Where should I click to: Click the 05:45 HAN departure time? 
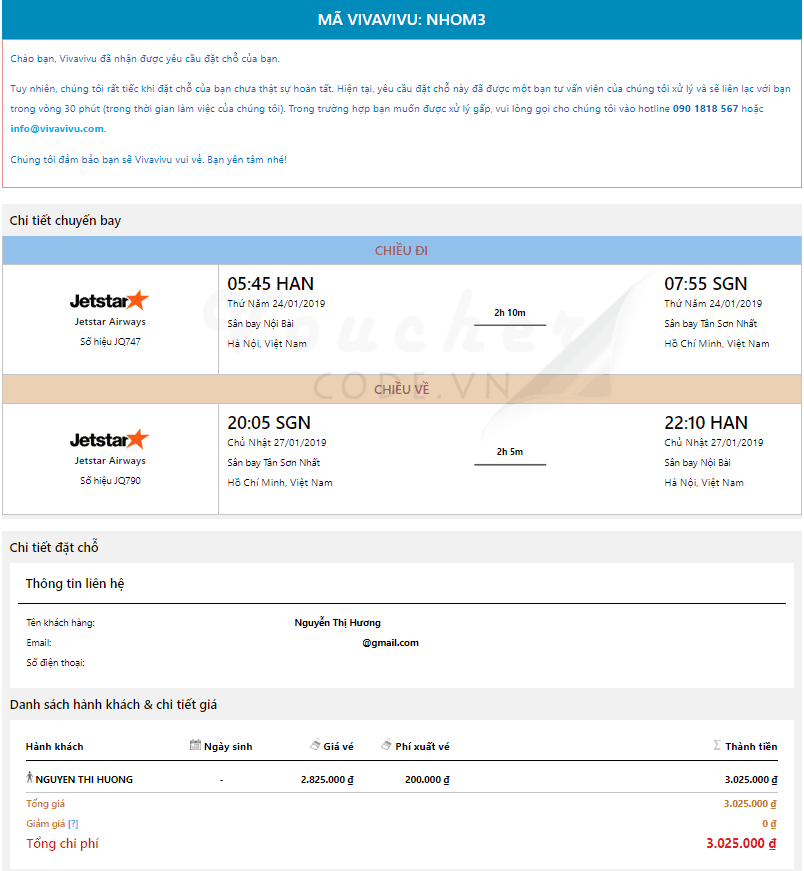pos(270,284)
